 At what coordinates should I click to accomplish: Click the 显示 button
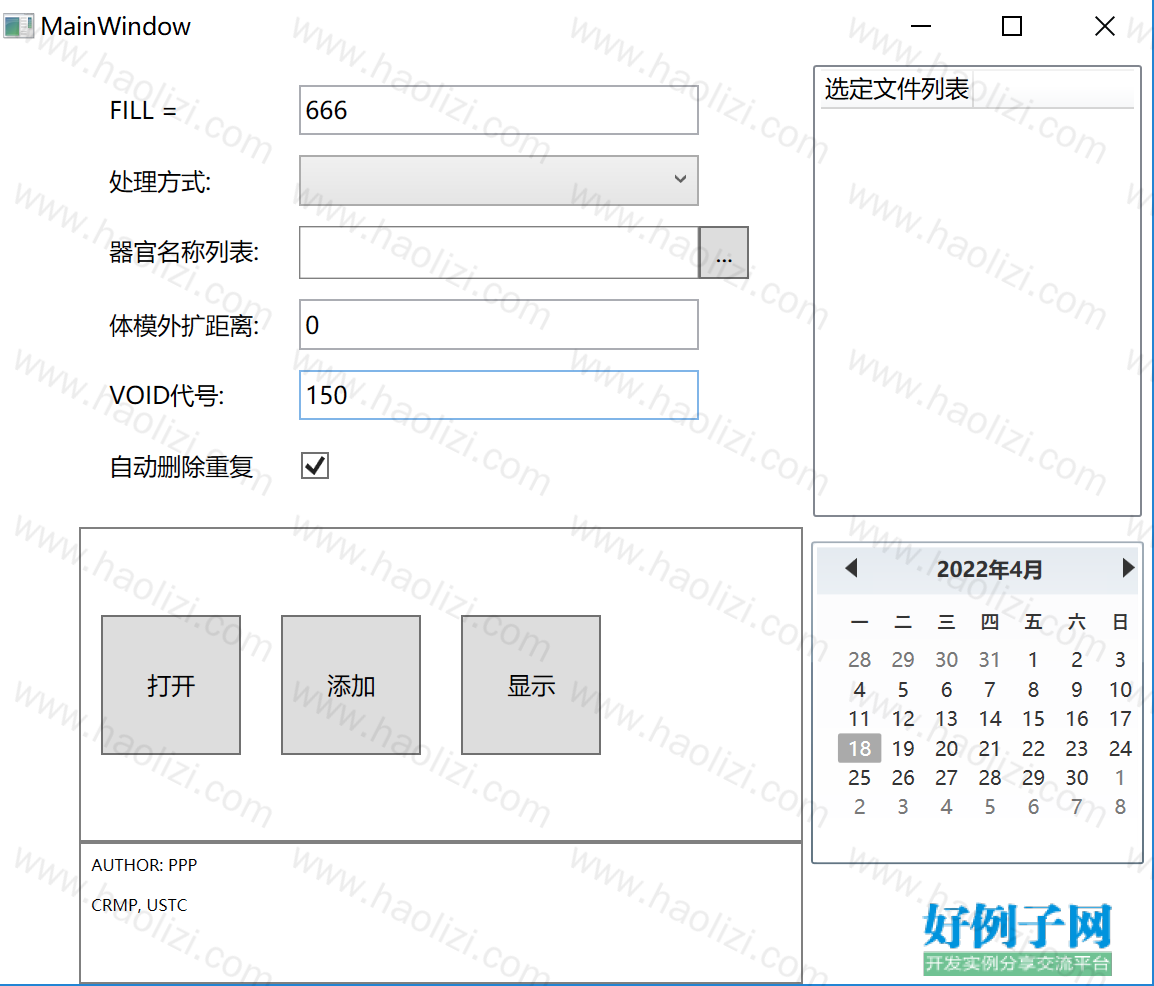coord(531,685)
